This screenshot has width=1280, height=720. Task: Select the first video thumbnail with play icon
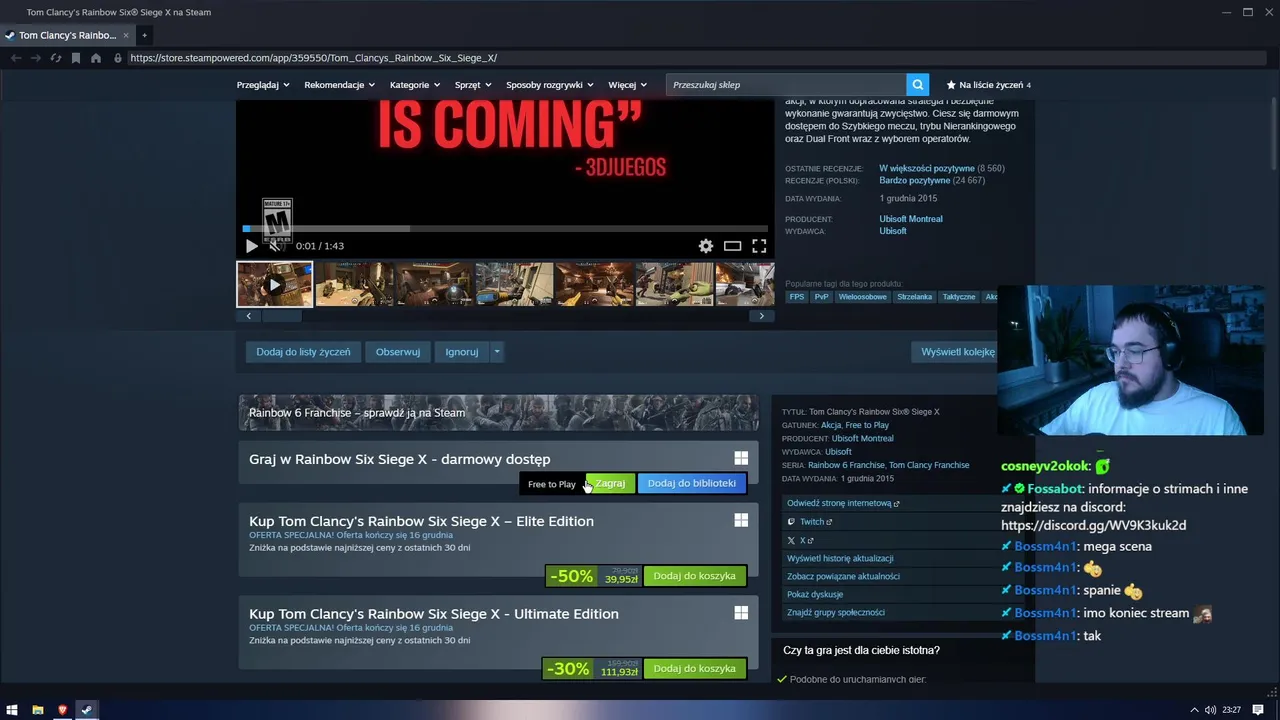click(x=274, y=284)
